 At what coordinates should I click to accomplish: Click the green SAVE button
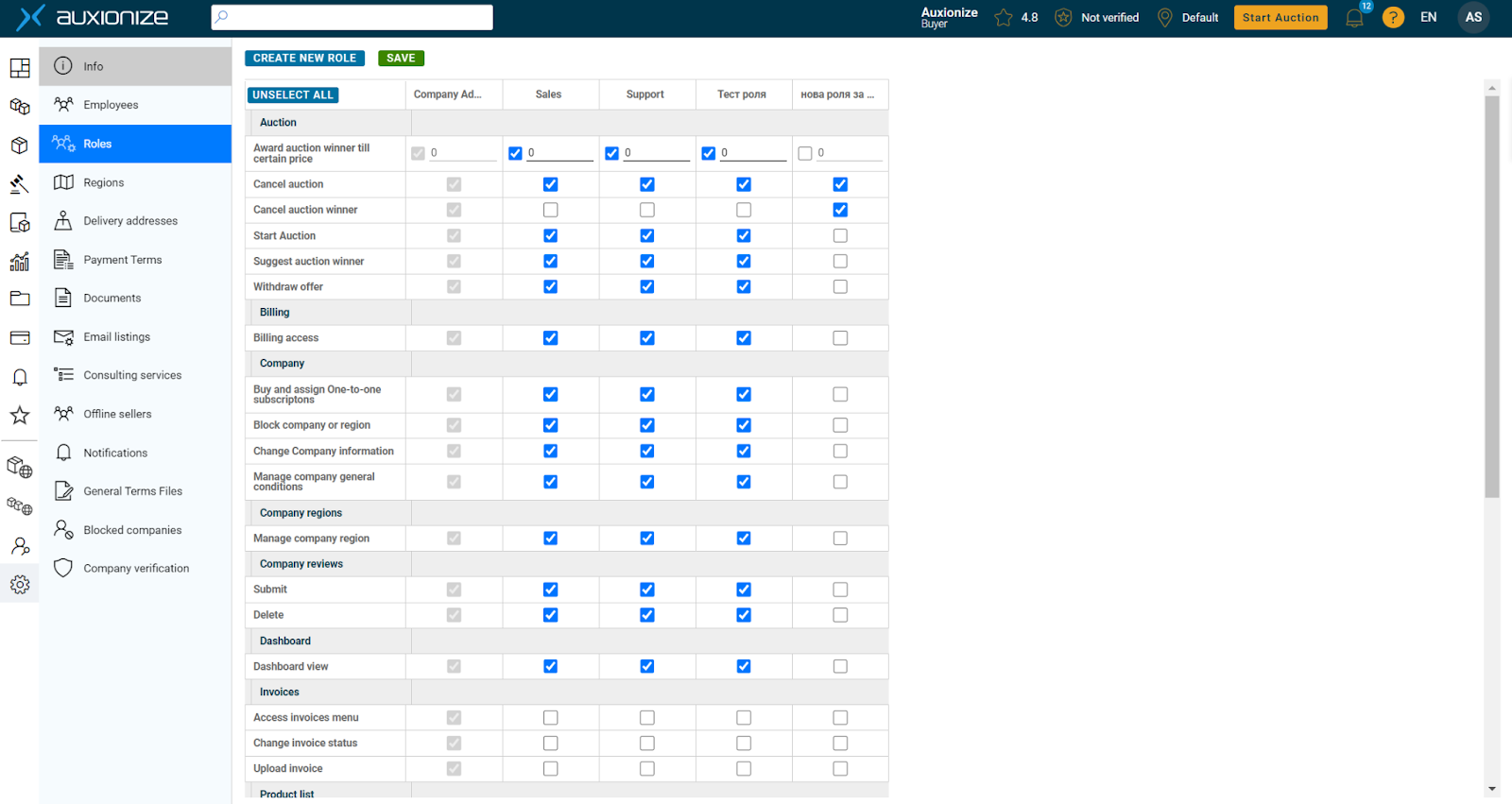[401, 59]
